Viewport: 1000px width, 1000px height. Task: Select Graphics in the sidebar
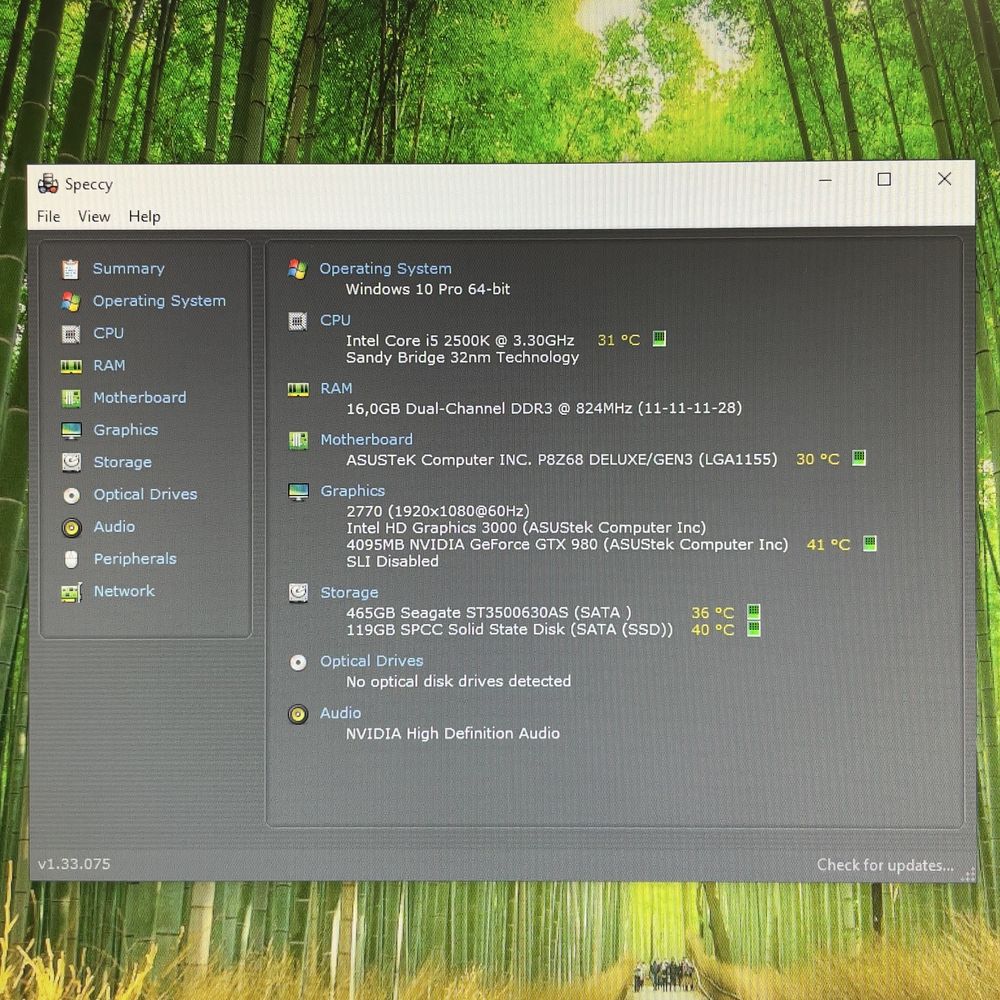[x=126, y=430]
